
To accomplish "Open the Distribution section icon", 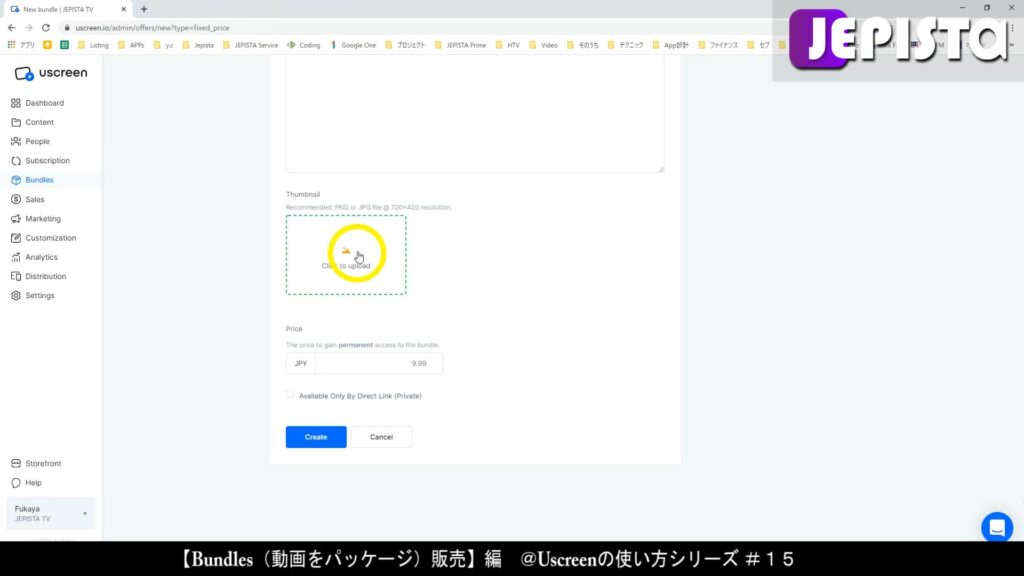I will [x=16, y=276].
